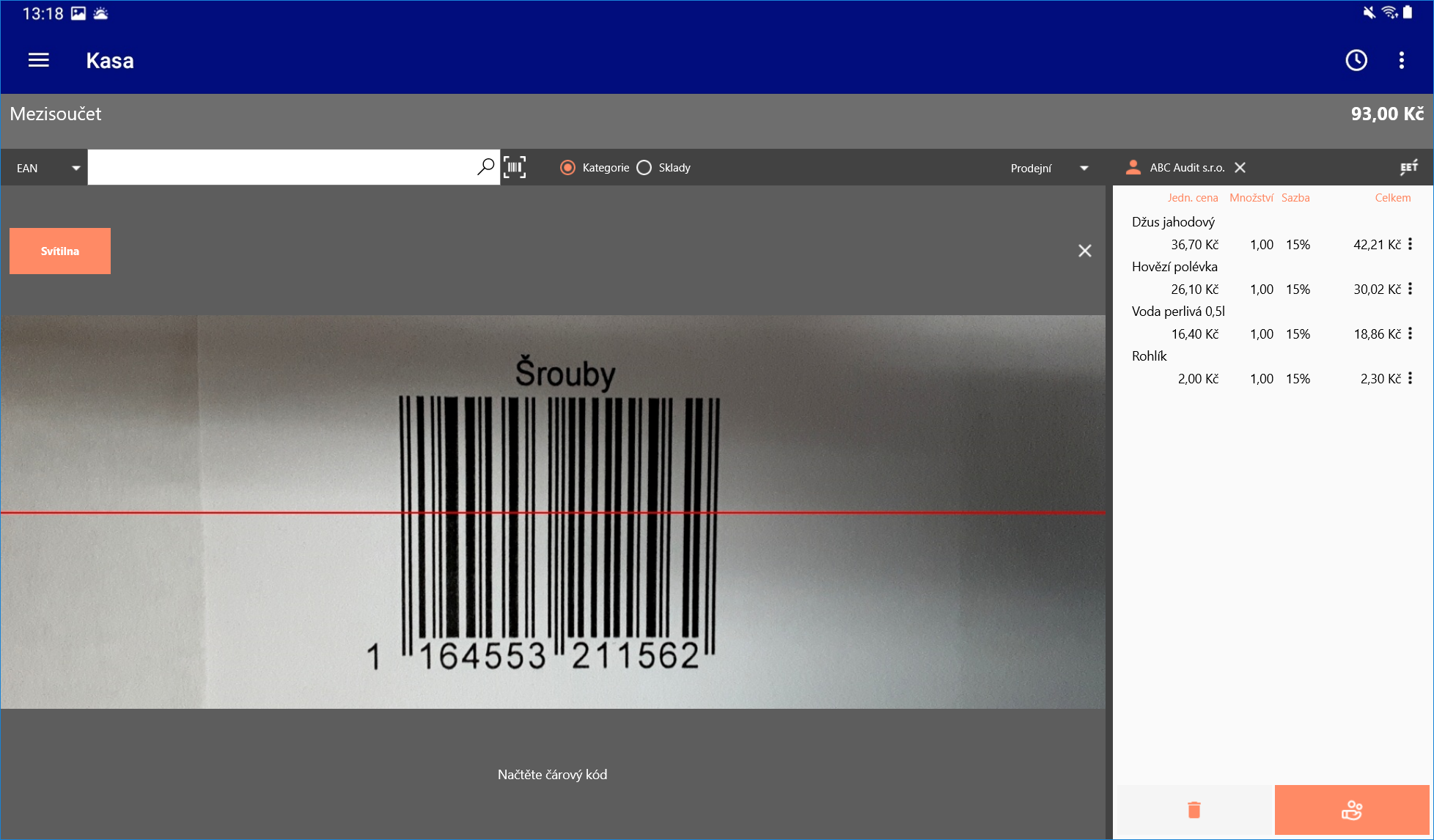Click the 93,00 Kč subtotal amount
Image resolution: width=1434 pixels, height=840 pixels.
coord(1387,114)
